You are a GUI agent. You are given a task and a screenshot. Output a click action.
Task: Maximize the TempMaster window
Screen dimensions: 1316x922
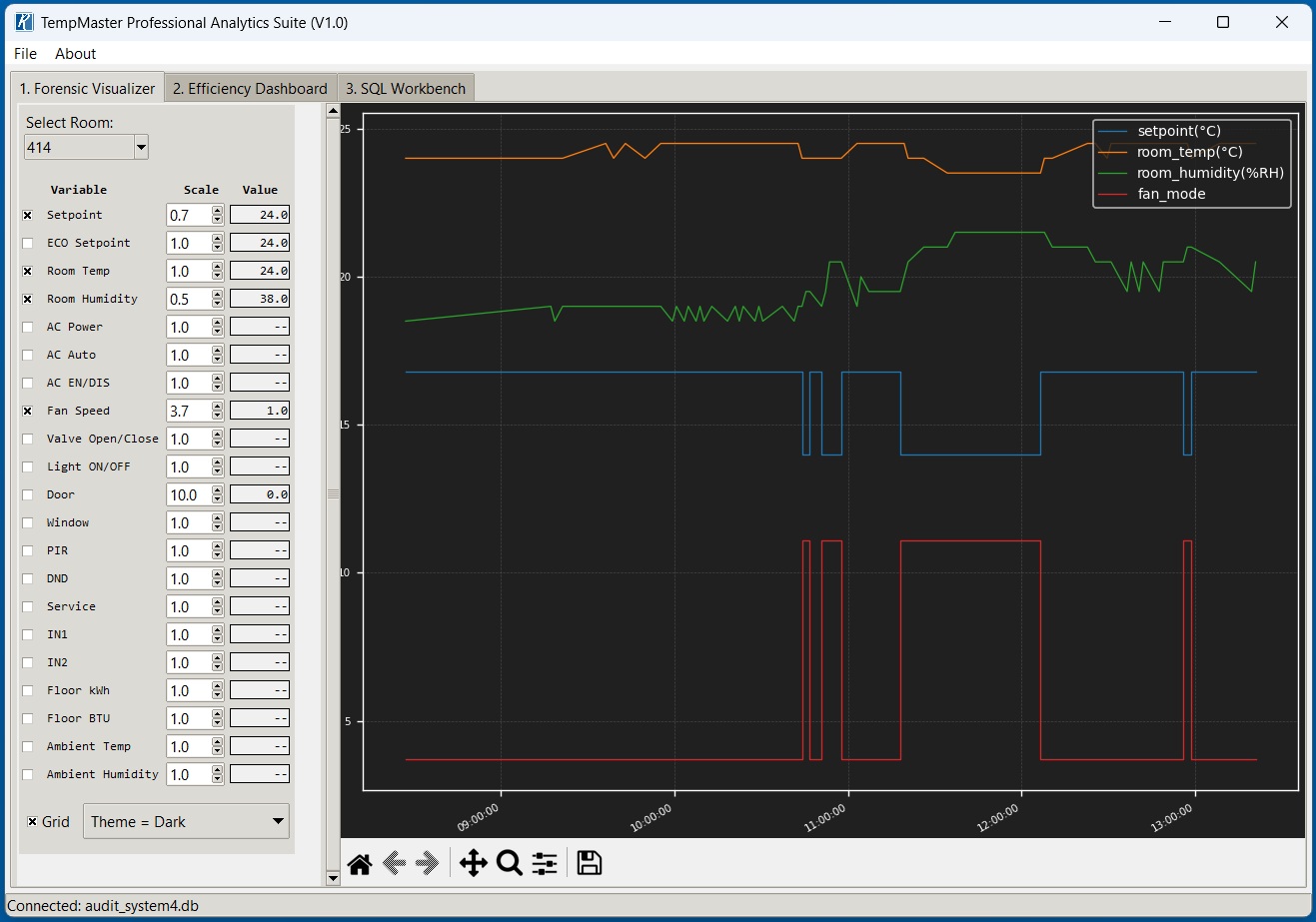coord(1223,22)
